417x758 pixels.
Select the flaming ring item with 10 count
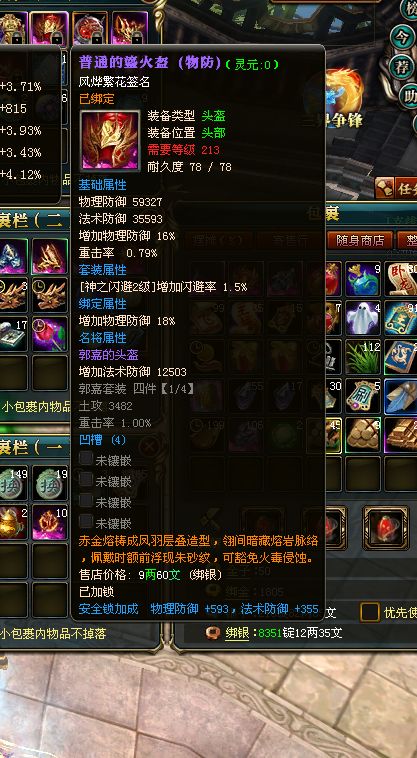pyautogui.click(x=50, y=522)
